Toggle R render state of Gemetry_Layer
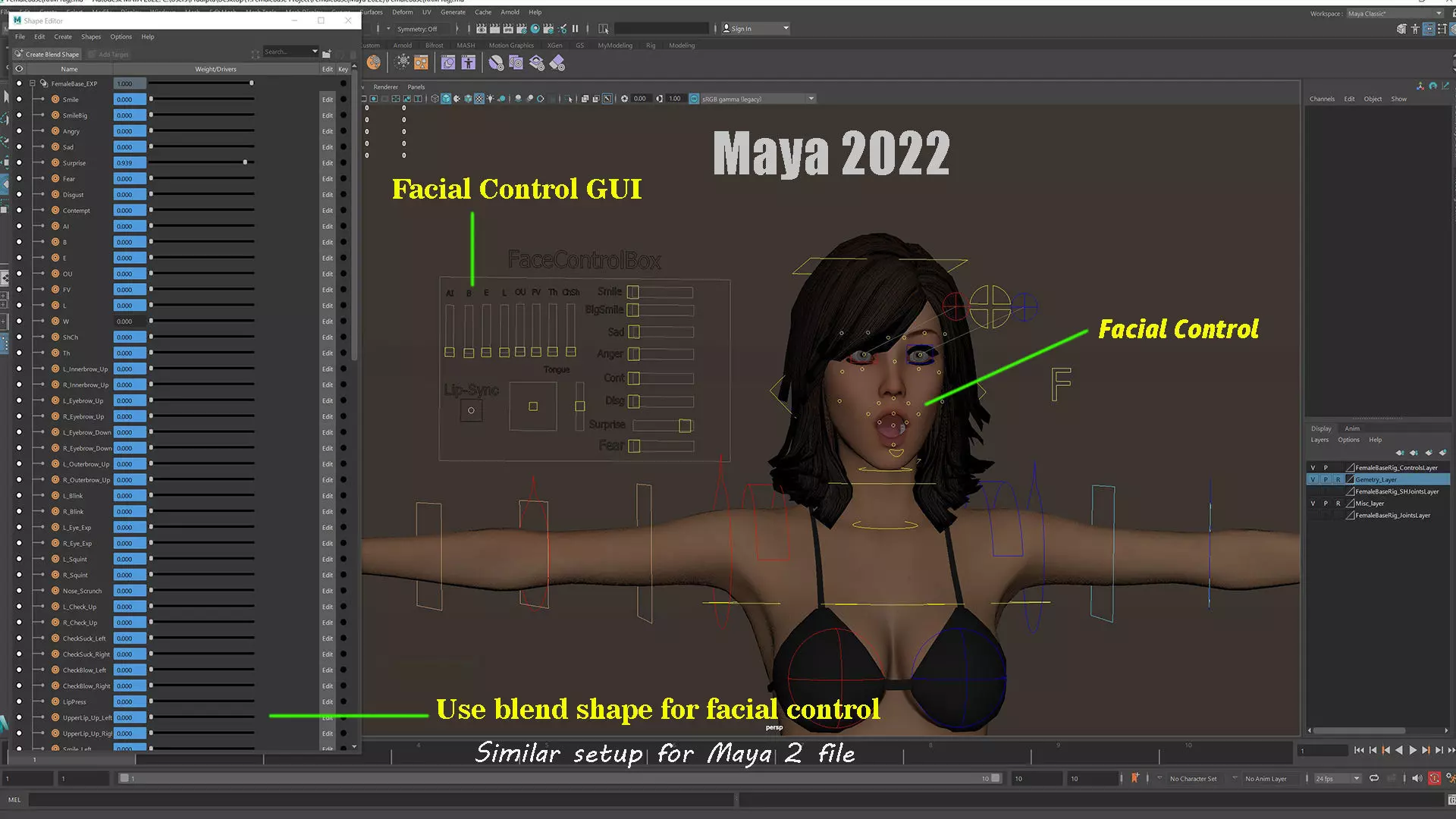1456x819 pixels. [x=1338, y=479]
